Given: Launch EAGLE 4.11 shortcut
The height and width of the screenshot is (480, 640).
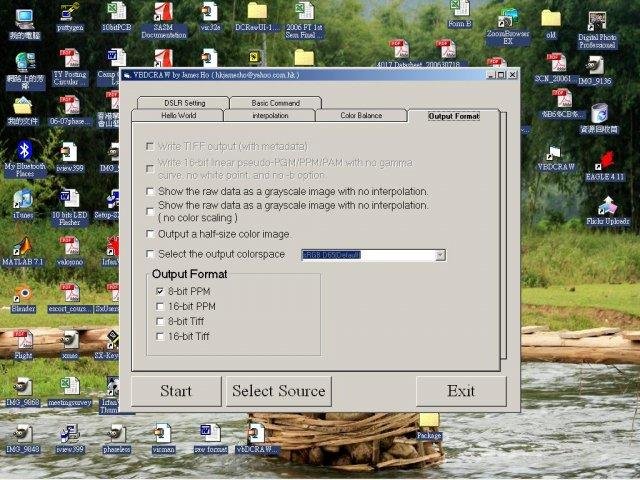Looking at the screenshot, I should [605, 167].
